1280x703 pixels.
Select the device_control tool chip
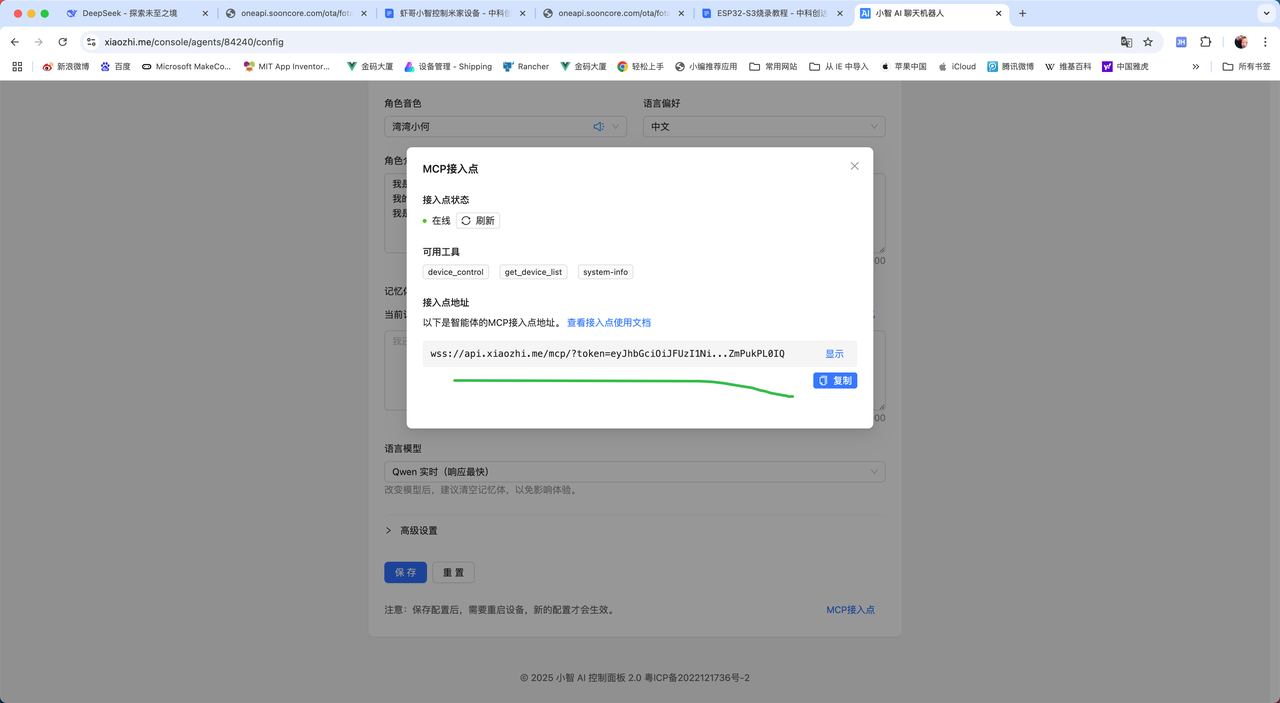click(x=455, y=271)
